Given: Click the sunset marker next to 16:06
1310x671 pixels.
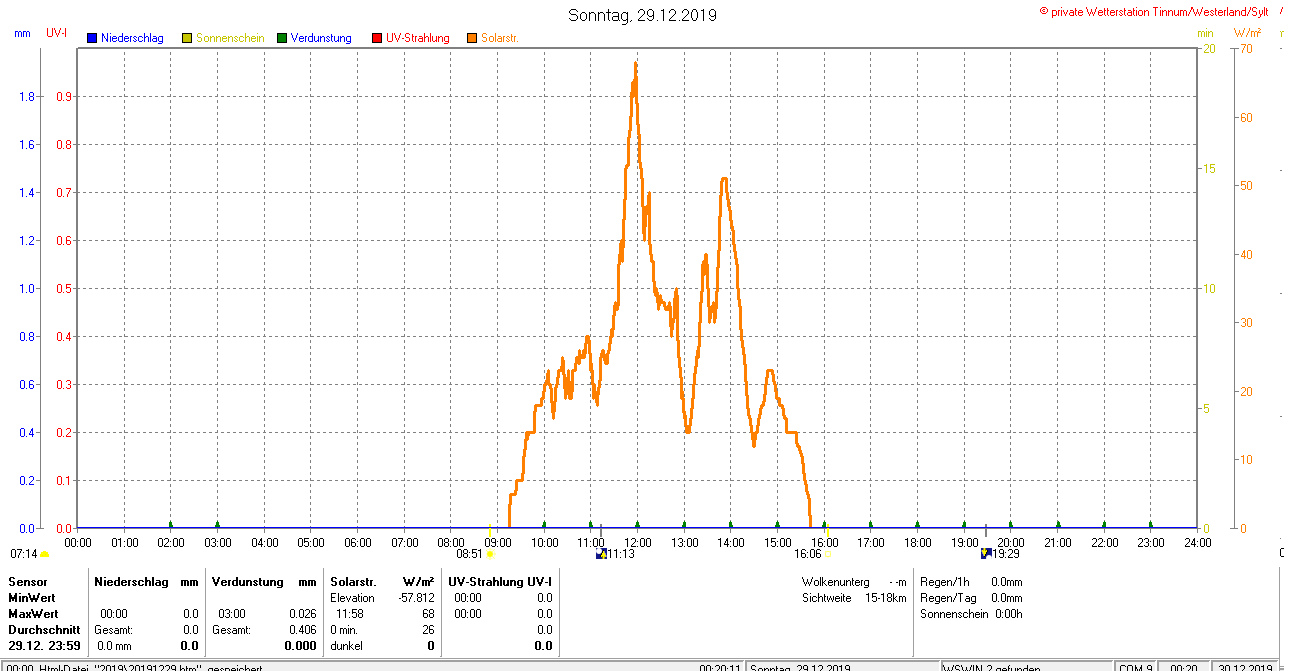Looking at the screenshot, I should point(828,554).
